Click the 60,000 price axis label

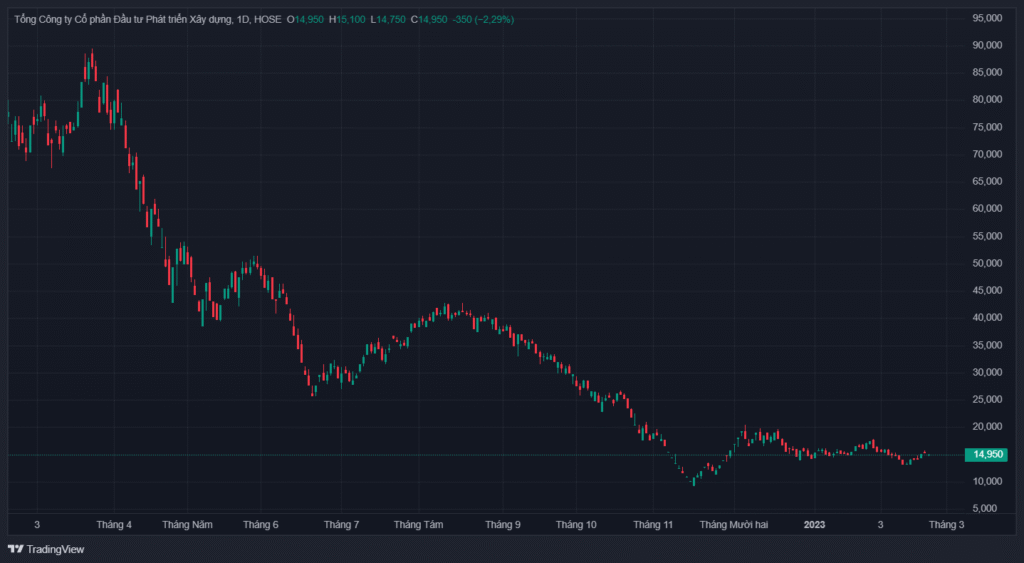coord(987,208)
